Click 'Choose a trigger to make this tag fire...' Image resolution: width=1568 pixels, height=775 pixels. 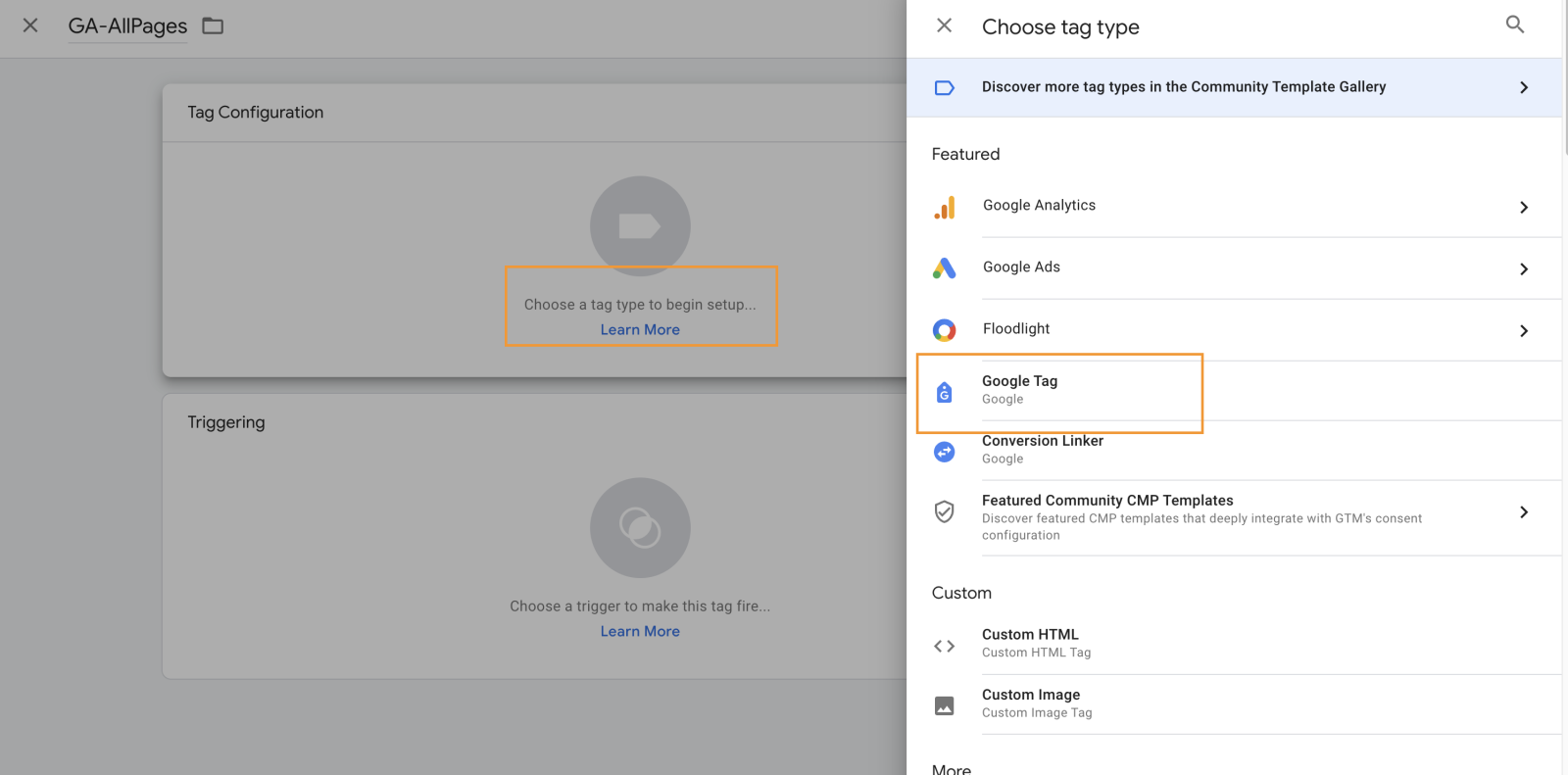click(x=640, y=606)
